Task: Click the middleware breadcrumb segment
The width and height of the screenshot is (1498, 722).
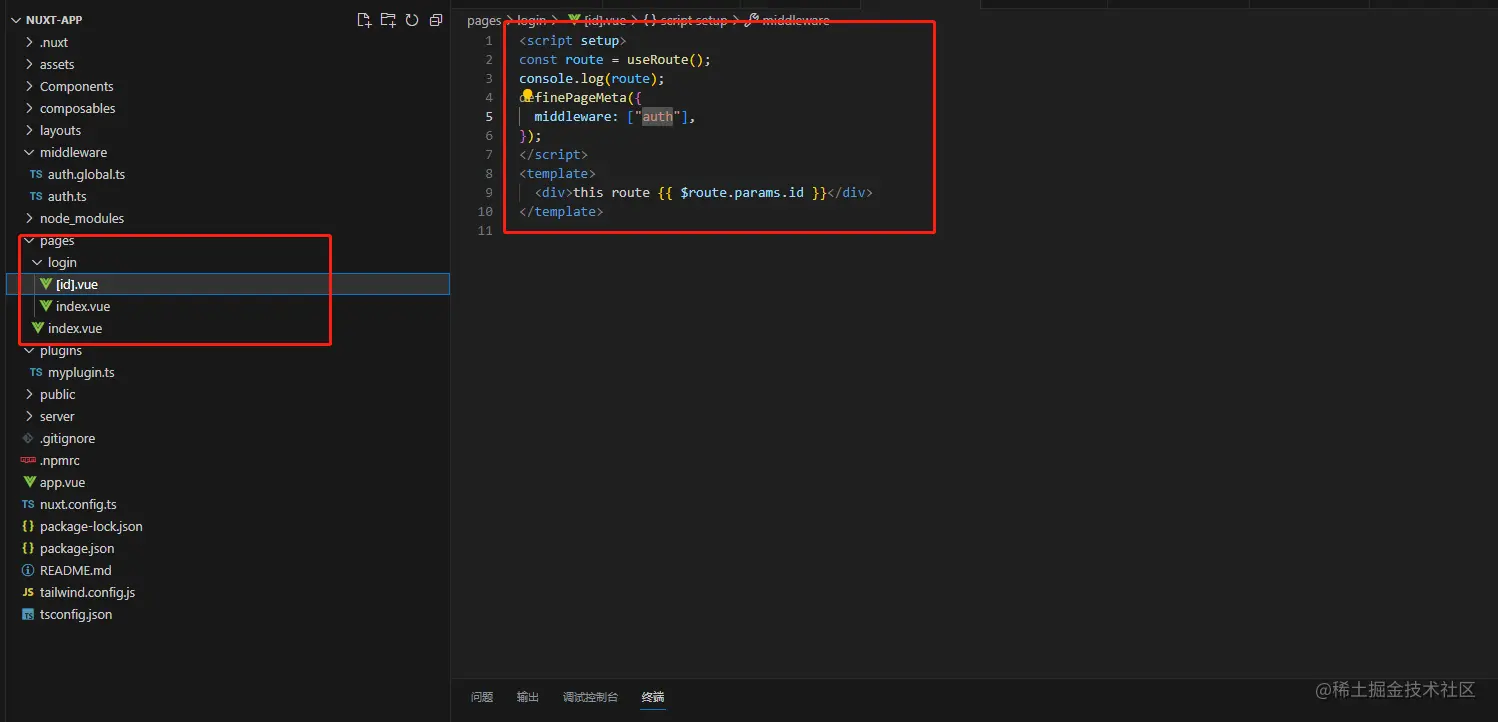Action: tap(788, 20)
